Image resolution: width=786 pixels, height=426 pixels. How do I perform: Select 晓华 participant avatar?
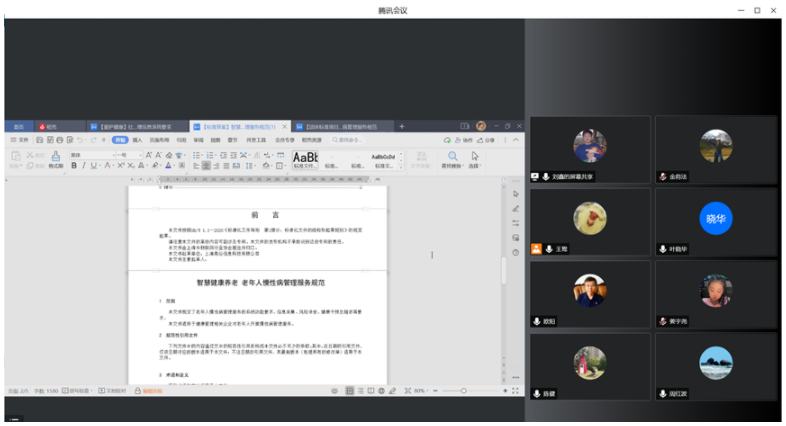coord(716,219)
